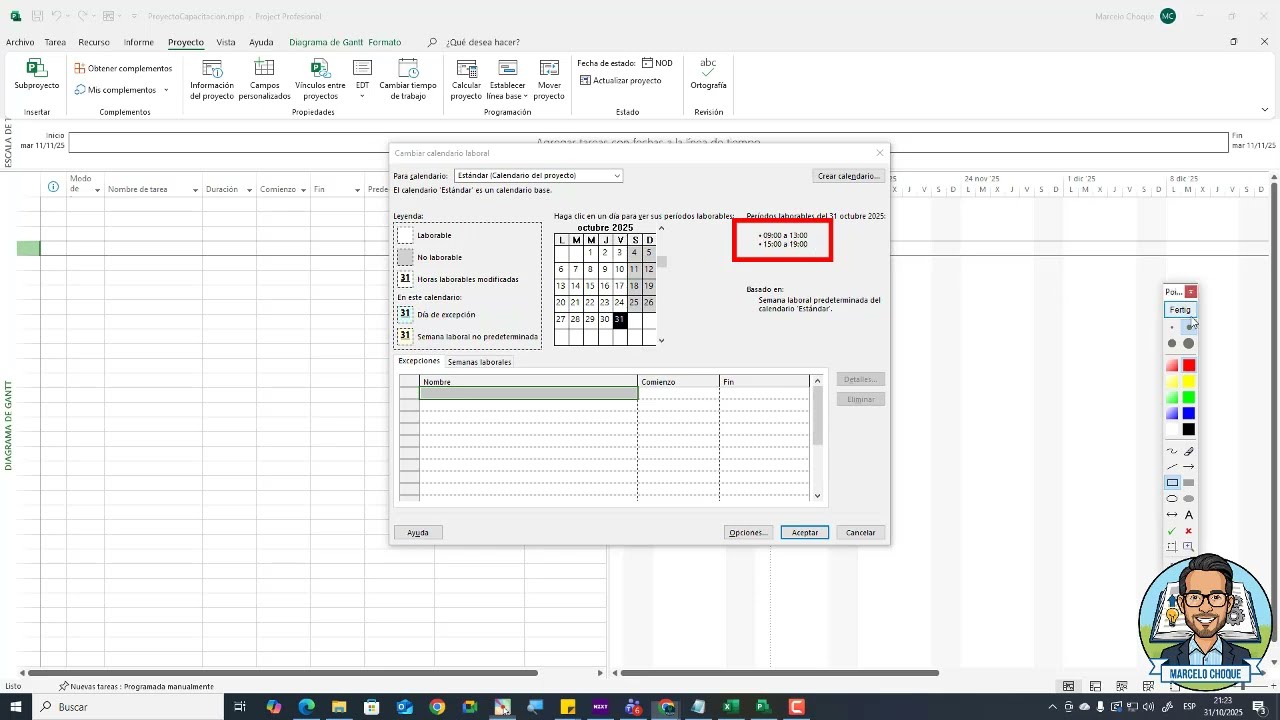The image size is (1280, 720).
Task: Select day 15 in the October calendar
Action: point(590,286)
